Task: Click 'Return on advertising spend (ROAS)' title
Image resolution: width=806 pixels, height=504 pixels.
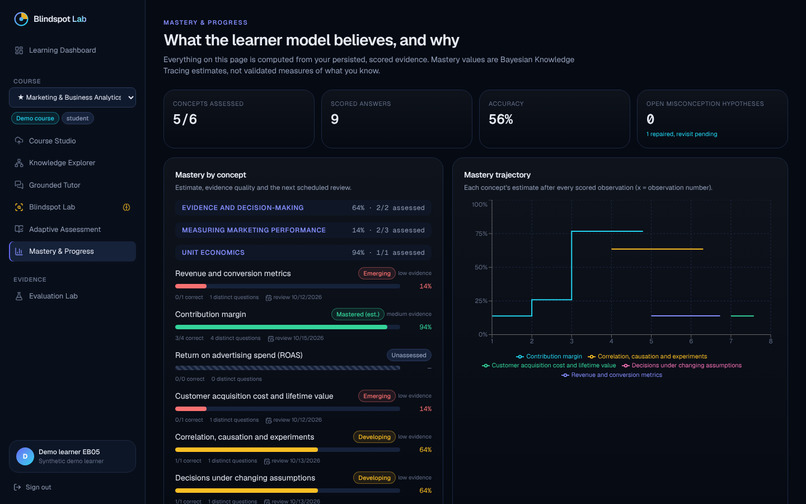Action: coord(239,355)
